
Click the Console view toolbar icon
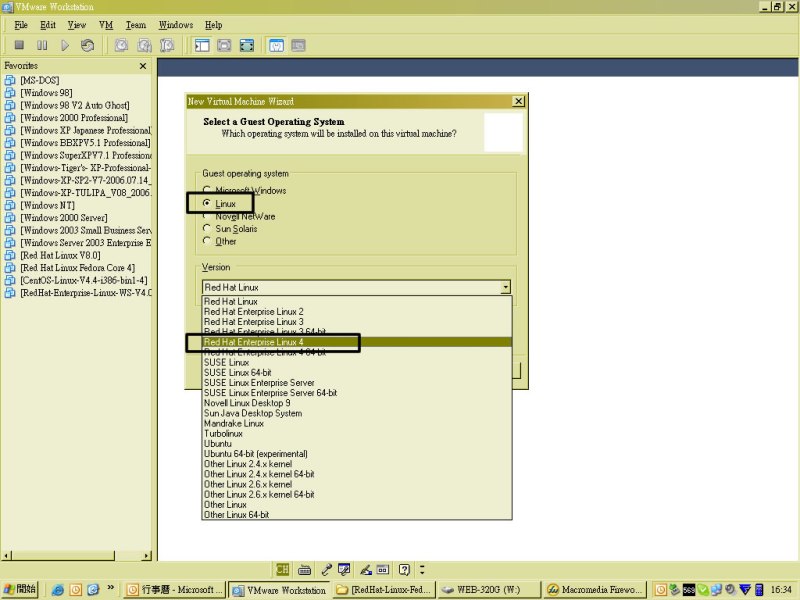pos(298,45)
